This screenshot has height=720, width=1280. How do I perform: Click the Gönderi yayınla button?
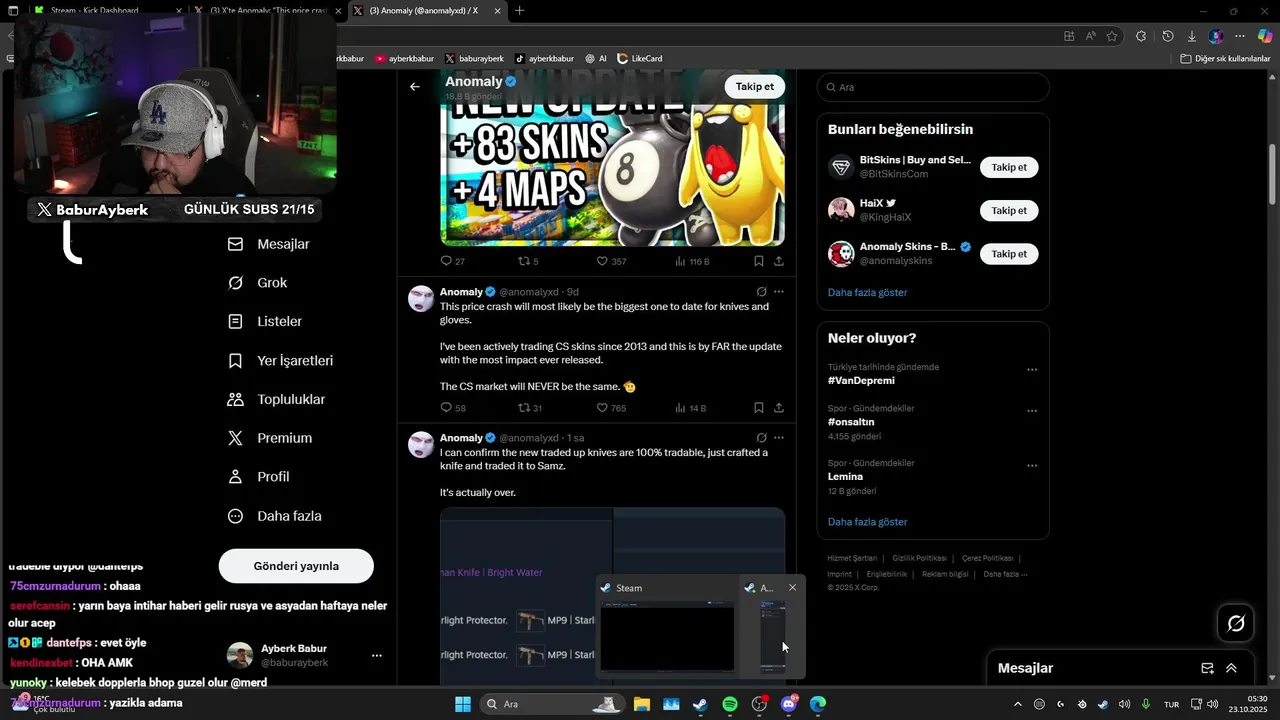[296, 566]
